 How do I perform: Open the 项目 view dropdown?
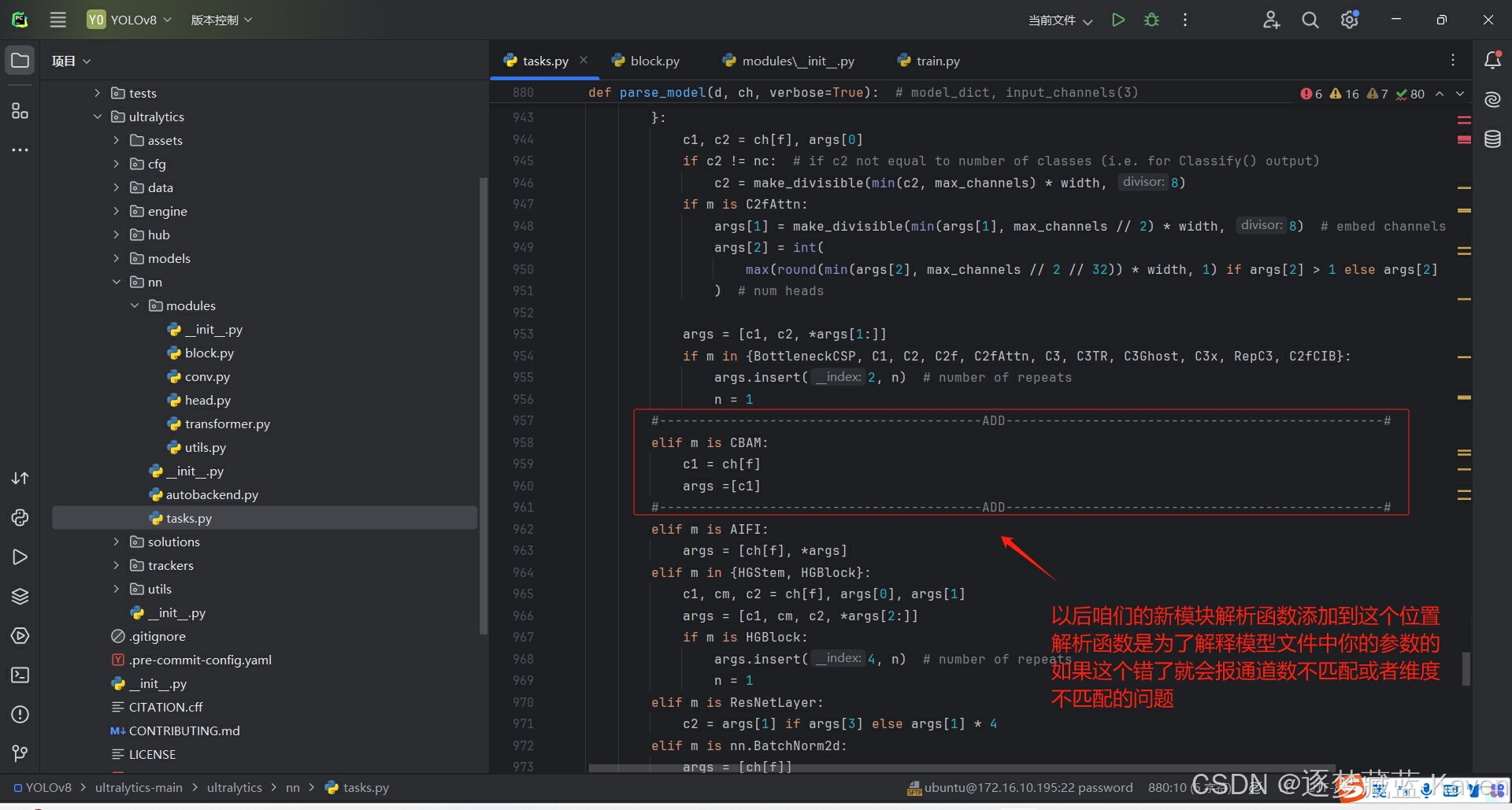click(x=71, y=61)
